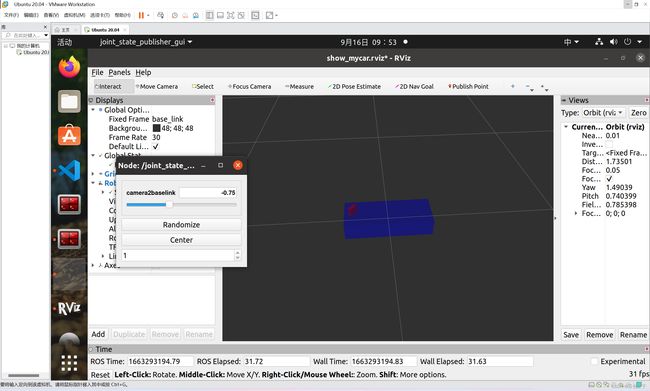
Task: Toggle the Invert Z Axis checkbox in Views
Action: click(609, 144)
